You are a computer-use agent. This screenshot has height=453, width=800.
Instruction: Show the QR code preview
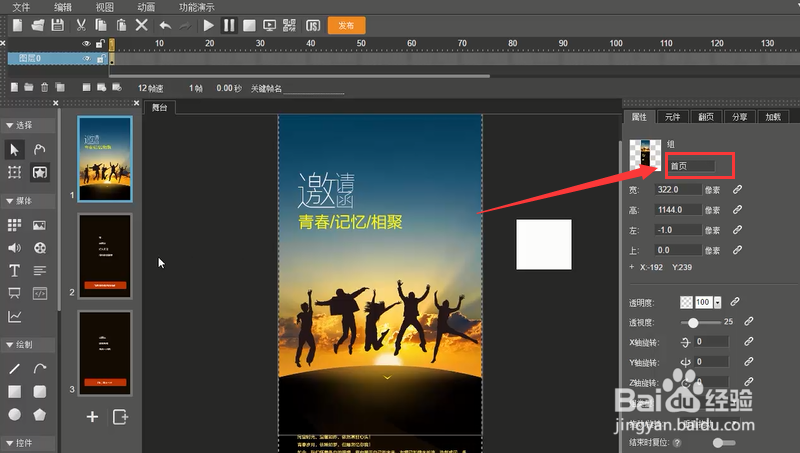(x=289, y=25)
